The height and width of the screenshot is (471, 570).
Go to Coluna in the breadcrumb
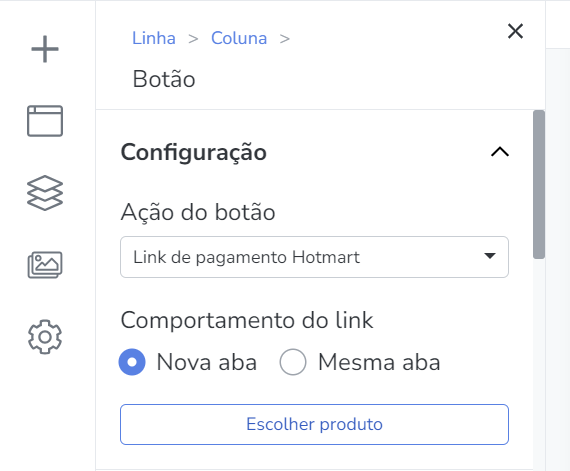239,38
